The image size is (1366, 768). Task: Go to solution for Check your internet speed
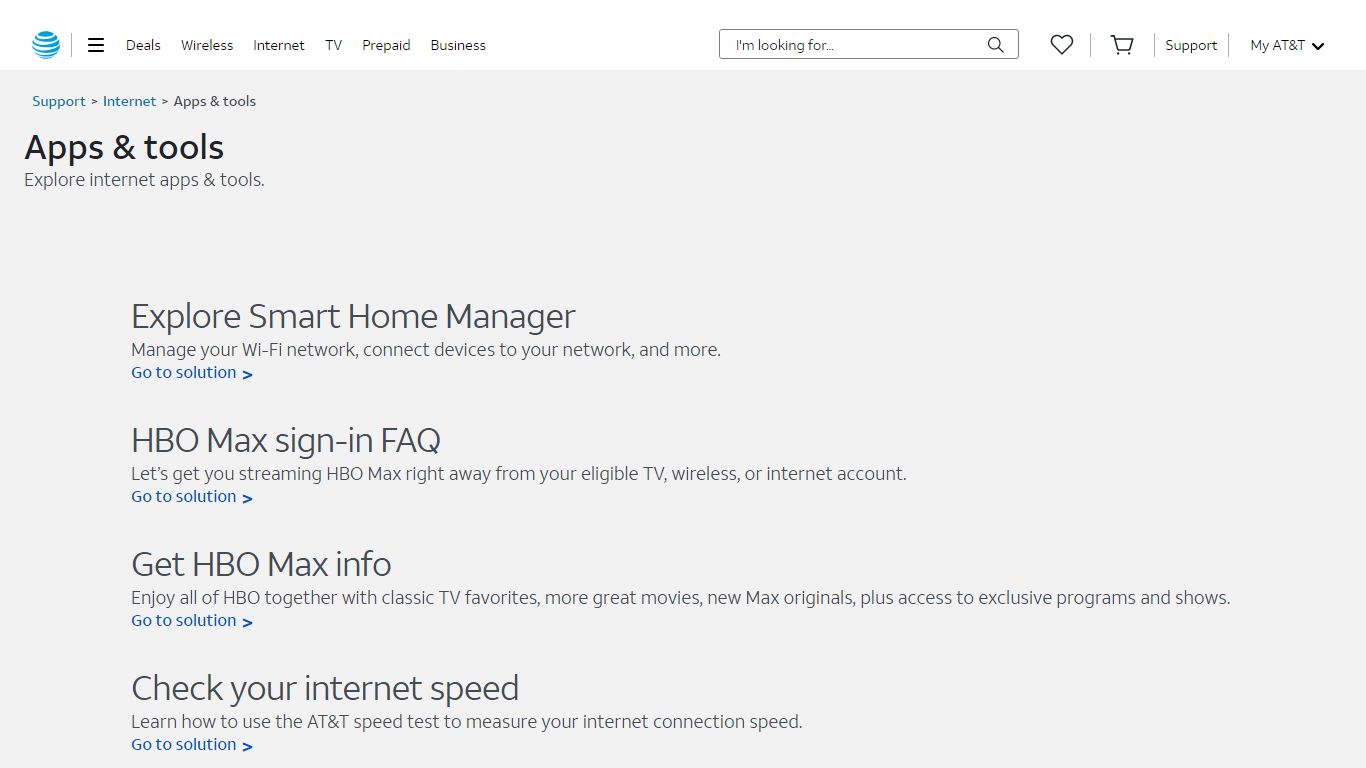[192, 745]
